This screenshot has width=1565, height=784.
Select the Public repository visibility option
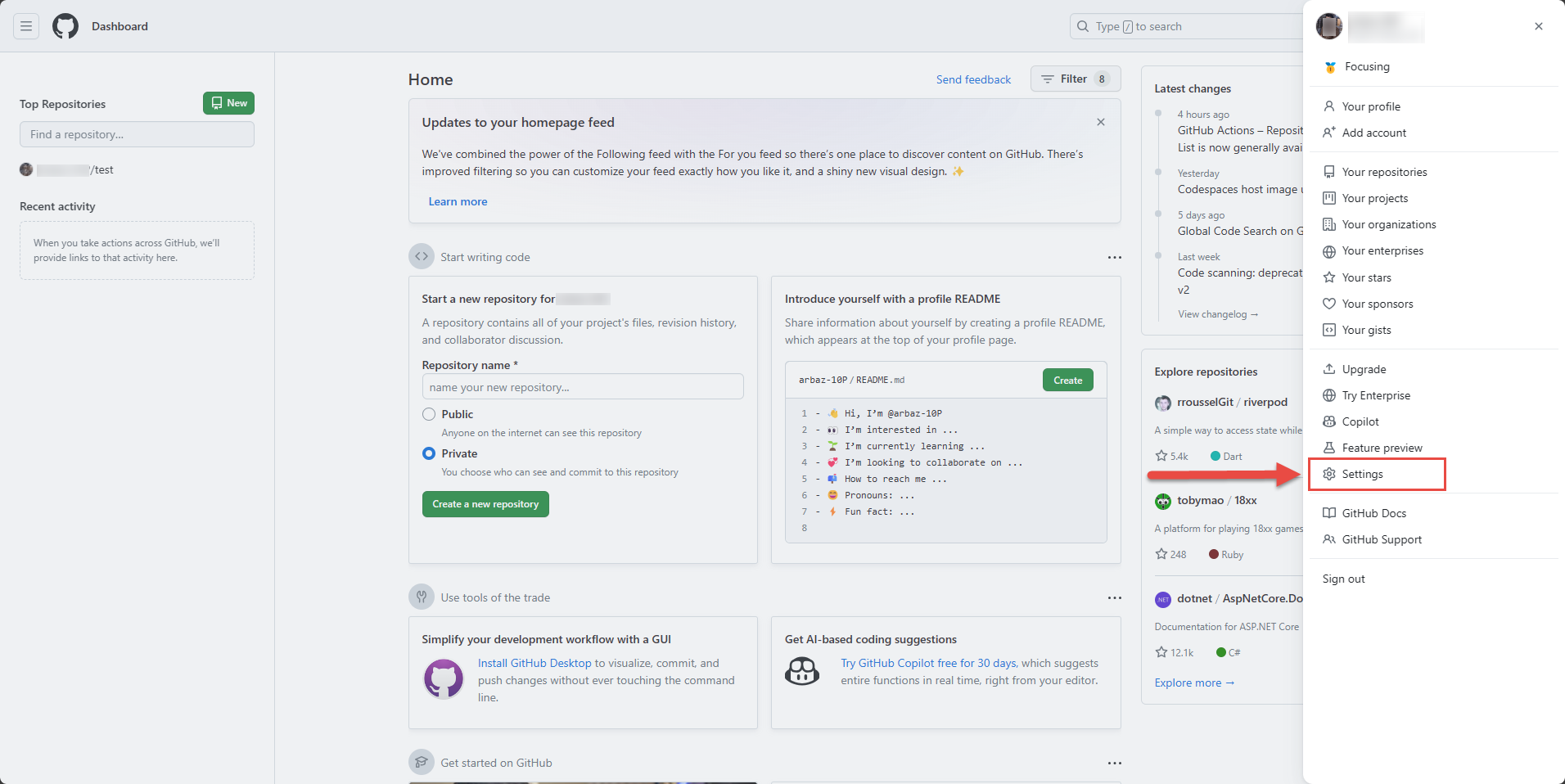pos(428,414)
